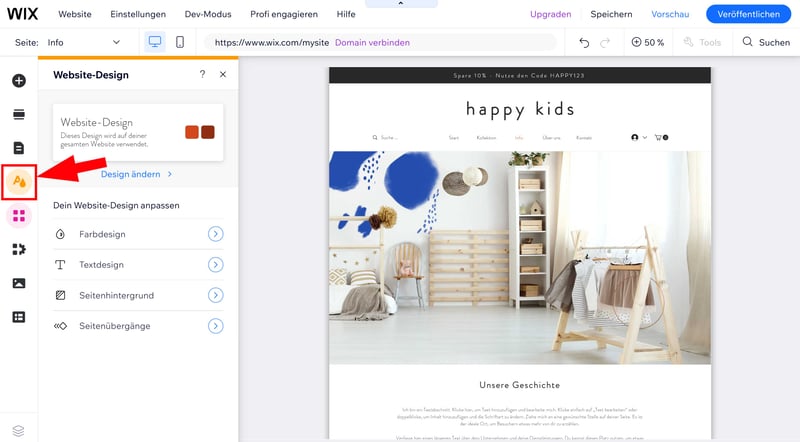Expand the Seitenübergänge option
Screen dimensions: 800x442
pos(215,326)
